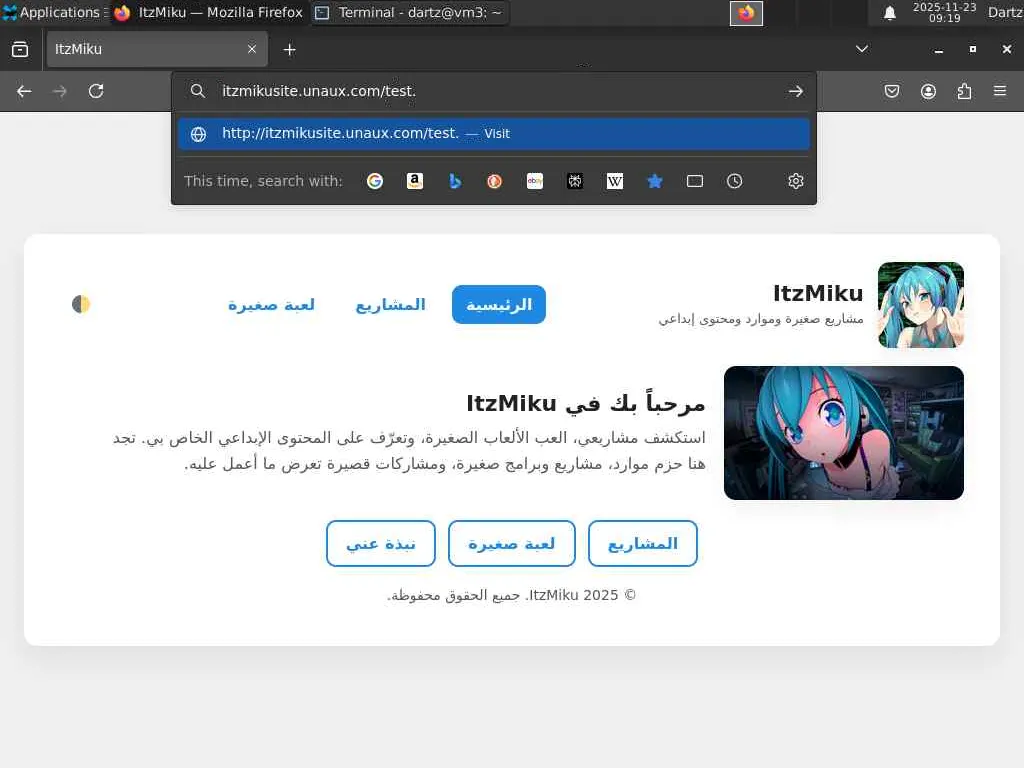Open a new tab with plus button
The image size is (1024, 768).
290,50
